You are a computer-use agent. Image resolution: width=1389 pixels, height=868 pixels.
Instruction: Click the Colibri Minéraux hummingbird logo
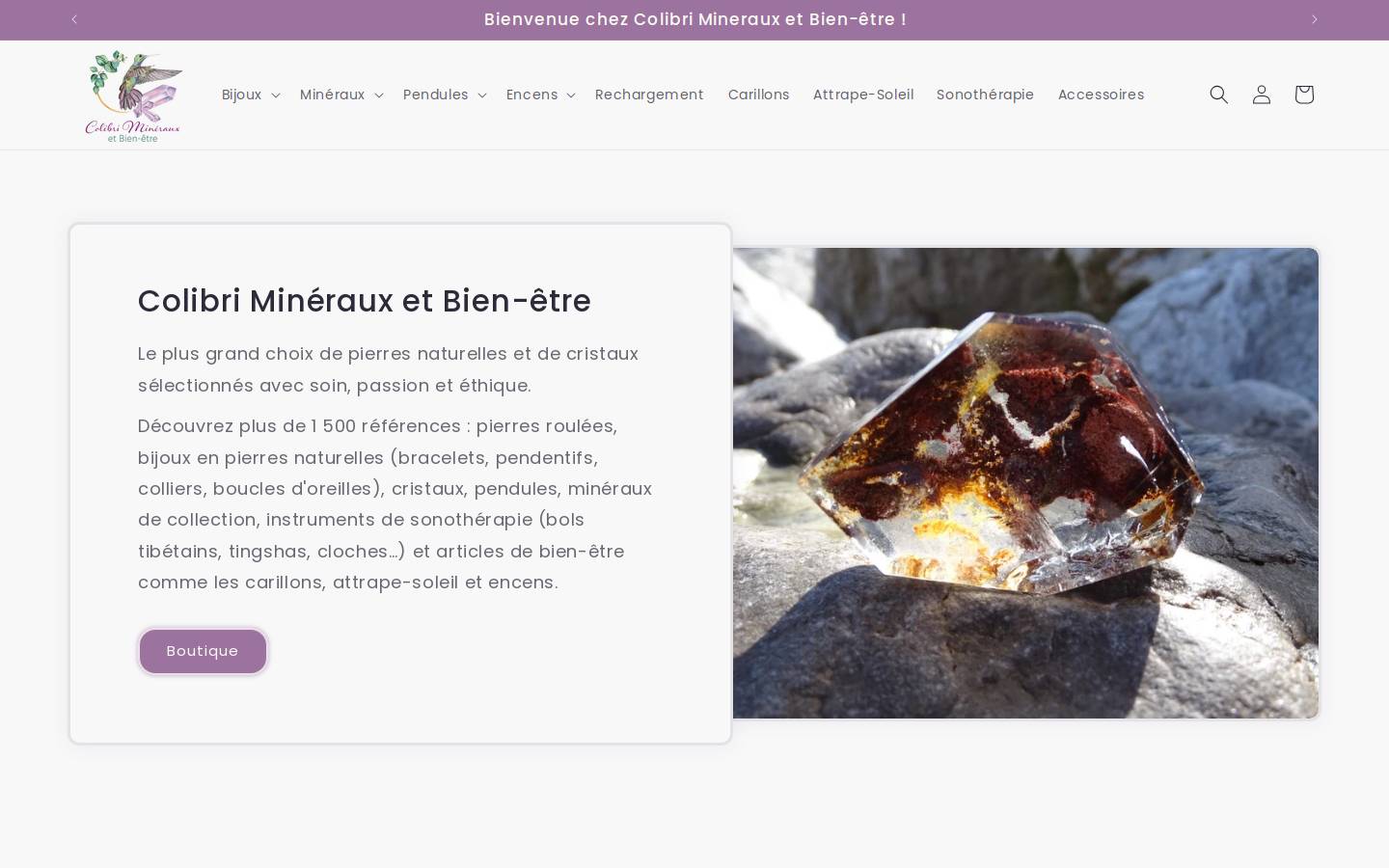[133, 95]
